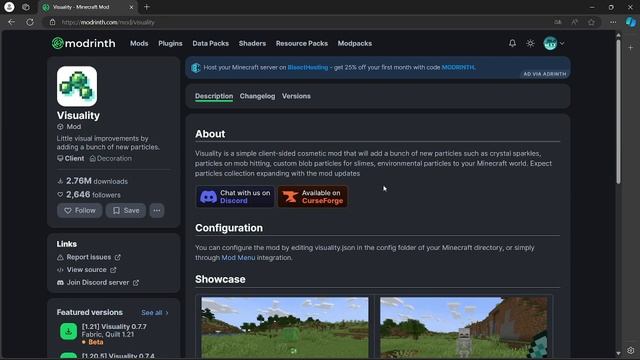Viewport: 640px width, 360px height.
Task: Open the Mod Menu link
Action: (x=238, y=258)
